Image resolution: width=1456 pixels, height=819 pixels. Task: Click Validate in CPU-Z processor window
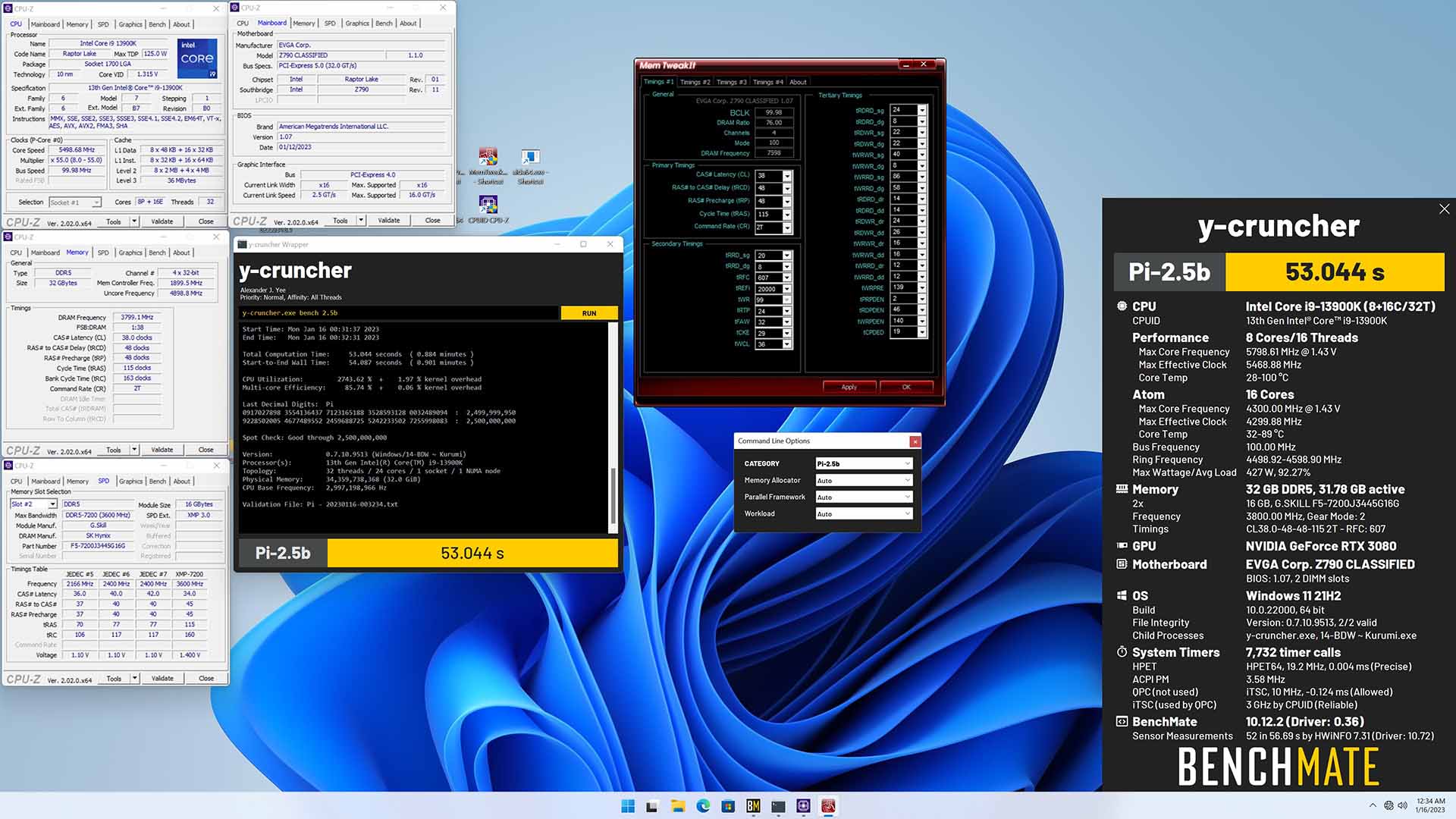162,222
